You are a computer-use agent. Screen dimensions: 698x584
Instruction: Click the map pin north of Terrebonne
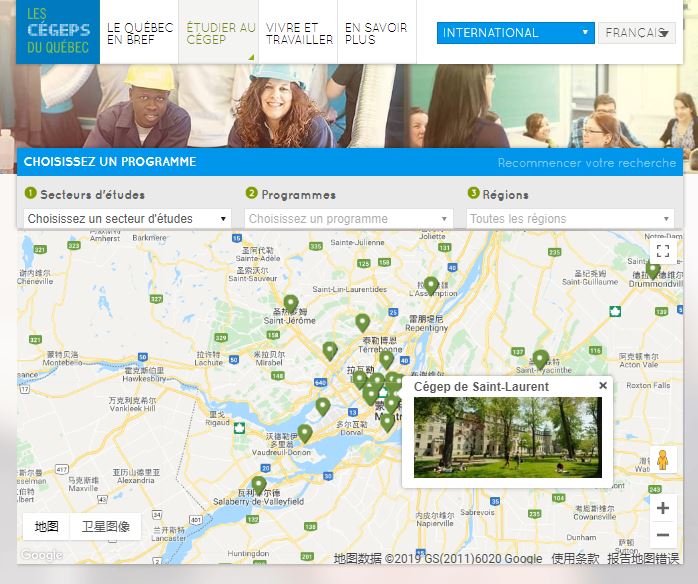(x=362, y=323)
